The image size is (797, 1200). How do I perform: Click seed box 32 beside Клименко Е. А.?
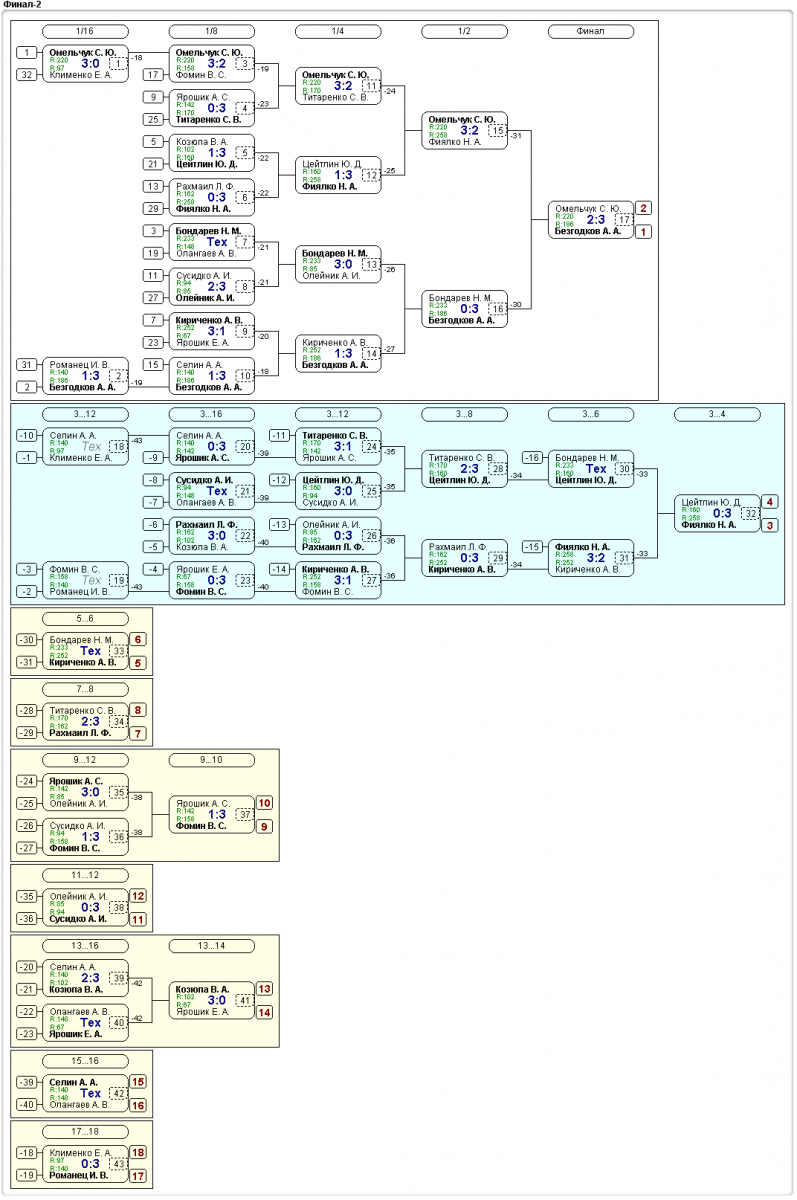28,75
